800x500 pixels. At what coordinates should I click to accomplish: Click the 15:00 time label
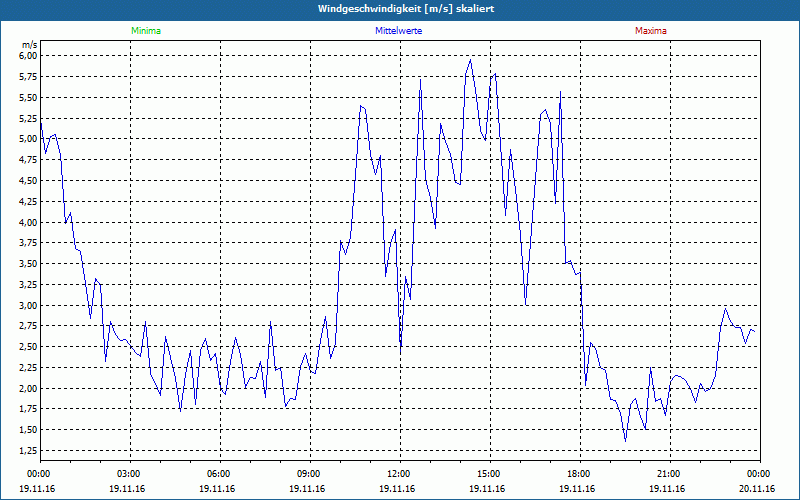click(x=488, y=474)
